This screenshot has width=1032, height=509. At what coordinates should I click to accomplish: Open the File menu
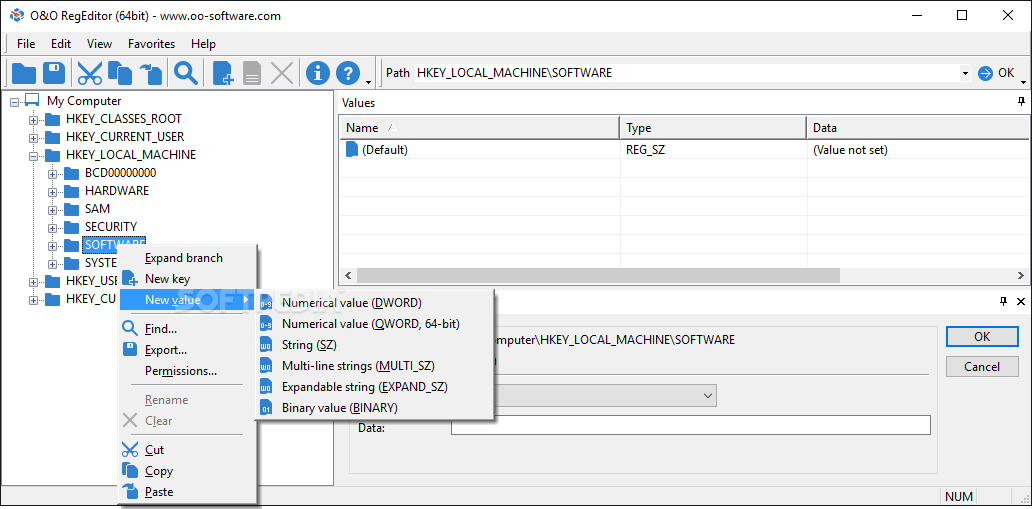(26, 44)
